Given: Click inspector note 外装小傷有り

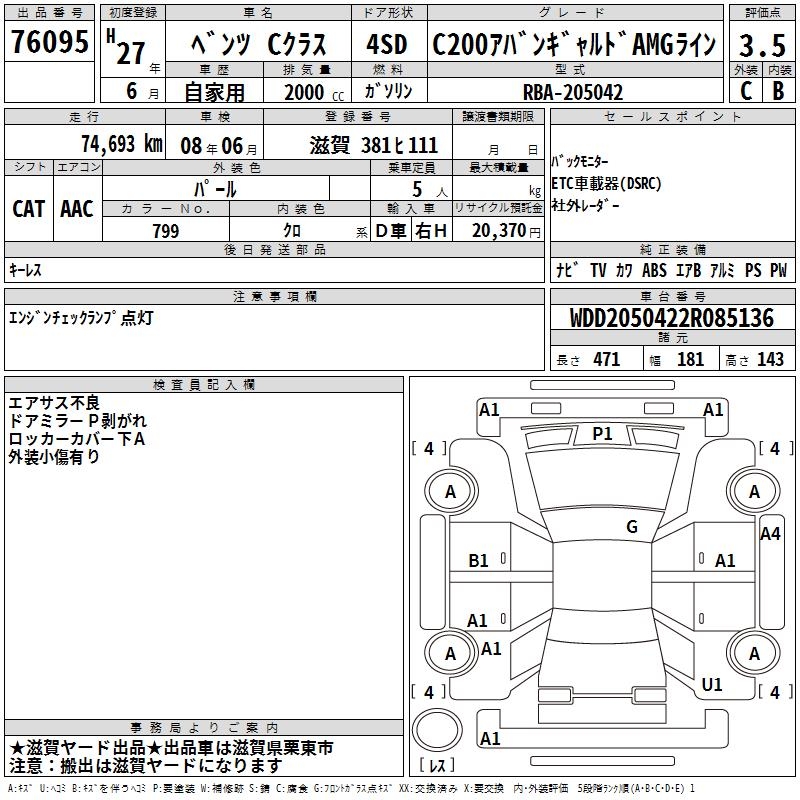Looking at the screenshot, I should (x=54, y=457).
